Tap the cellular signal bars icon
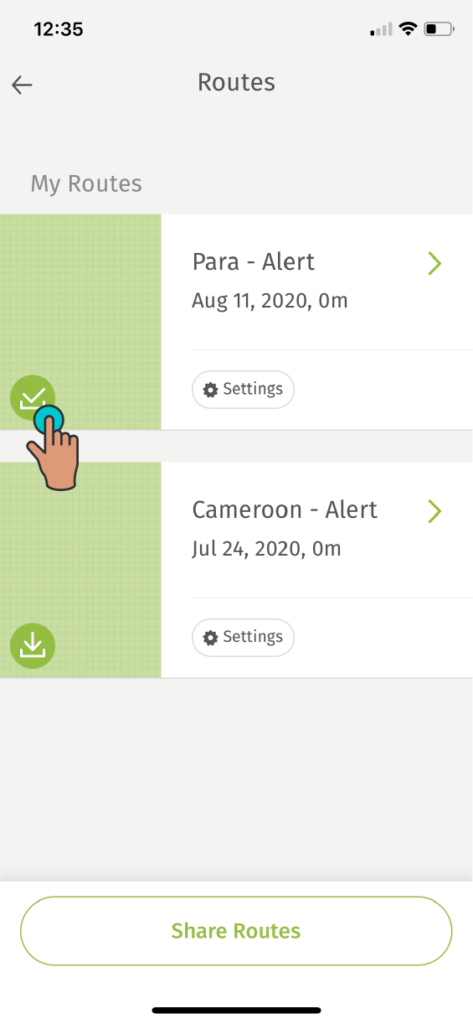Screen dimensions: 473x1024 (x=382, y=30)
